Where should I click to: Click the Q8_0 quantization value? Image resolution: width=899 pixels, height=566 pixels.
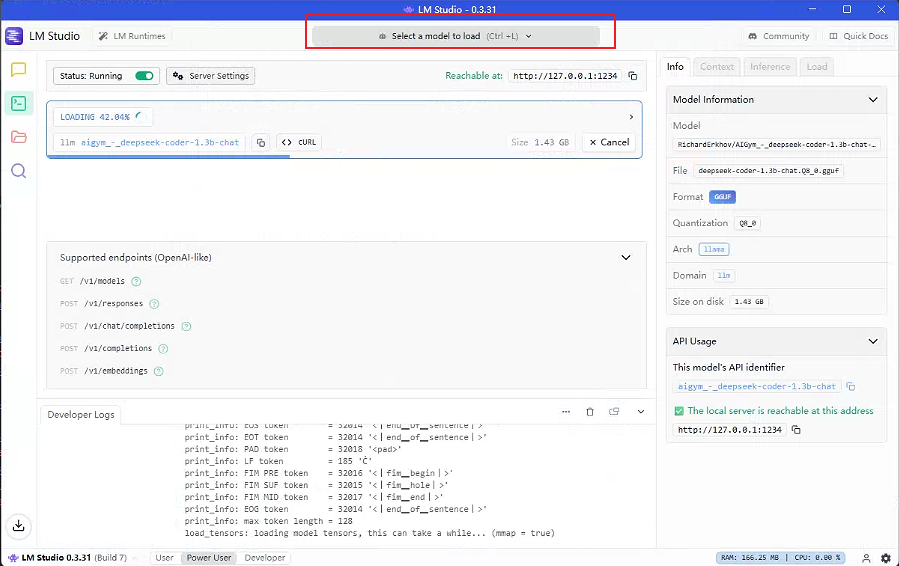pos(747,223)
